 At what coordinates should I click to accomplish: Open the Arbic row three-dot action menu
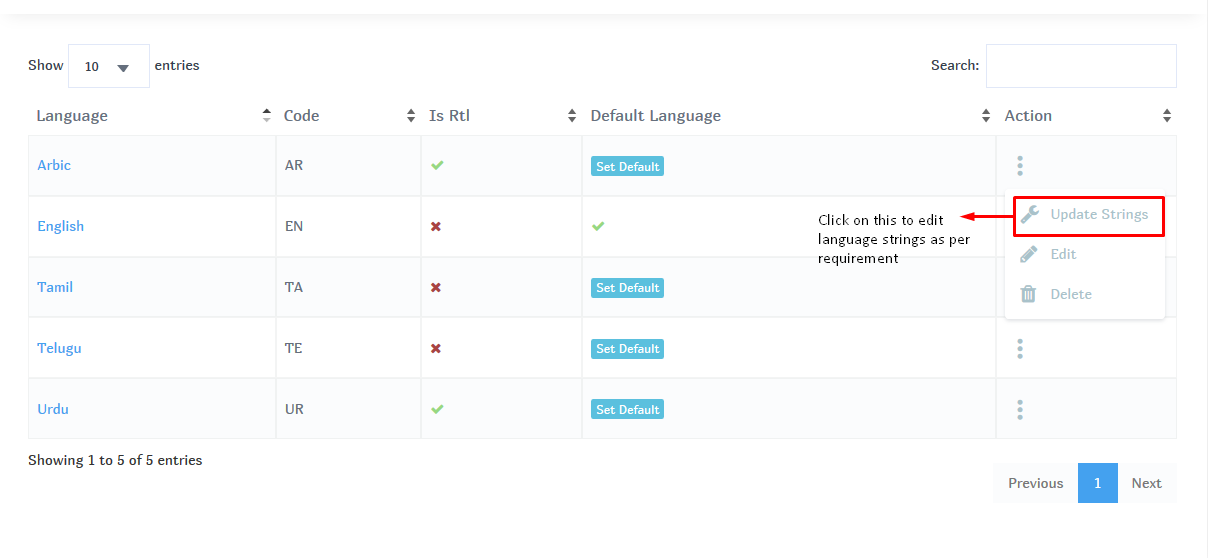(1020, 166)
